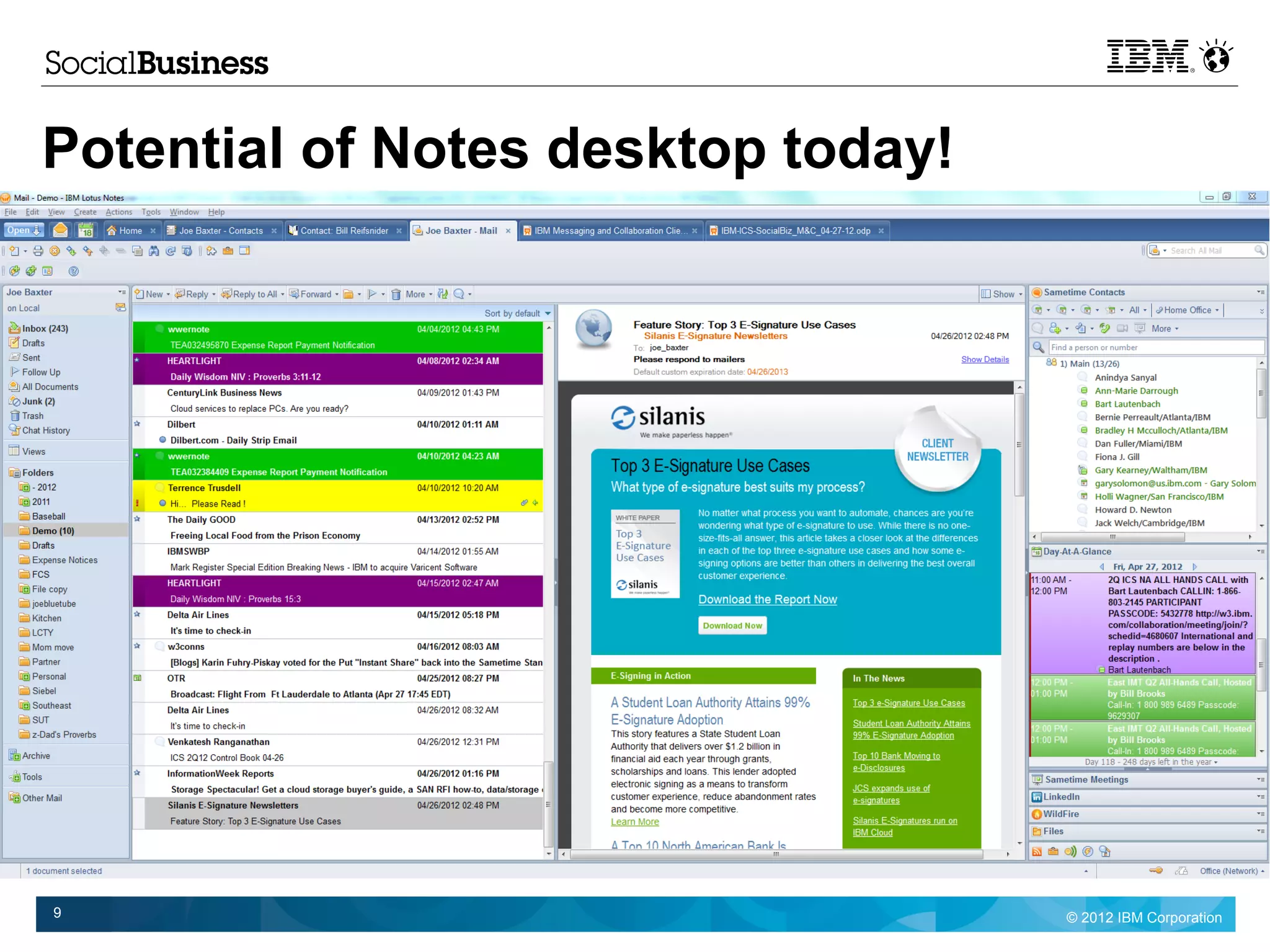Click the RSS feeds icon in sidebar footer
This screenshot has height=952, width=1270.
click(1037, 852)
